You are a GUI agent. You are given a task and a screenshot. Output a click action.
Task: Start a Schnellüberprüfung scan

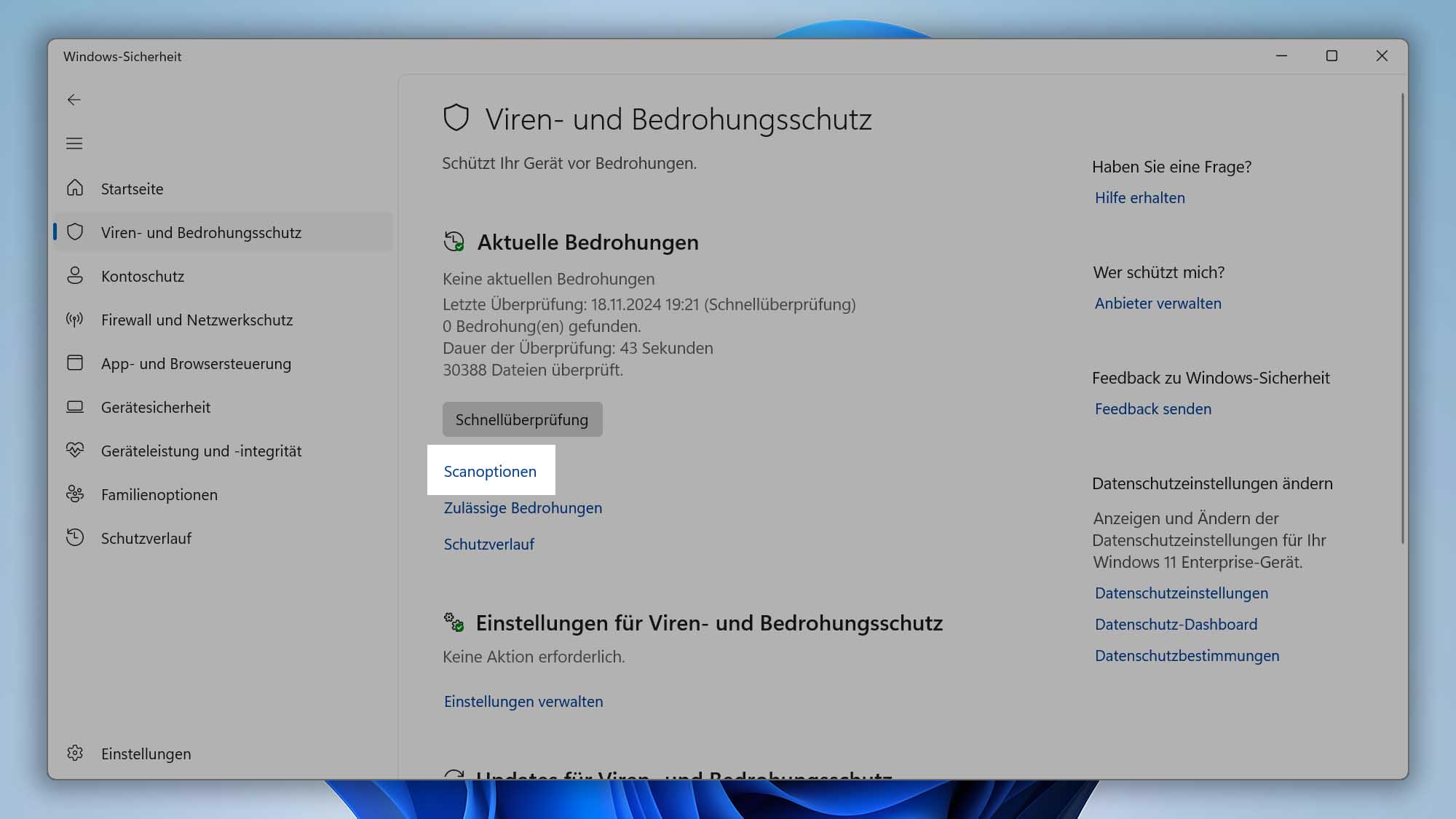(x=522, y=419)
